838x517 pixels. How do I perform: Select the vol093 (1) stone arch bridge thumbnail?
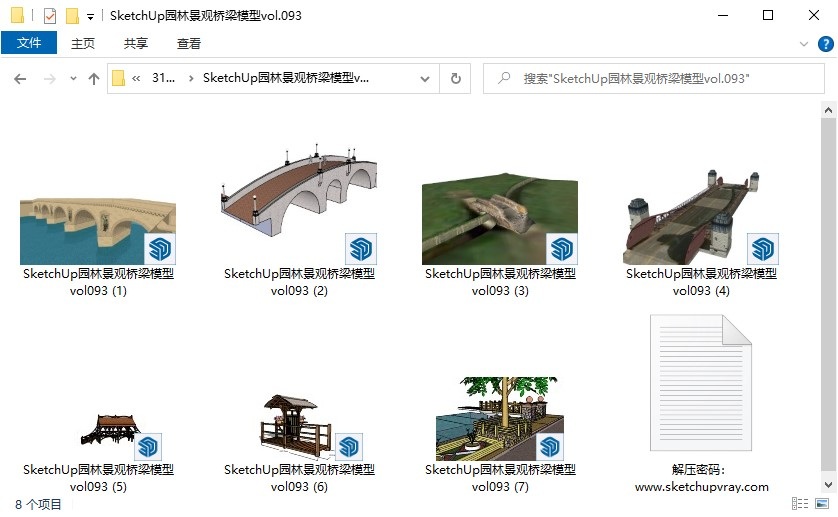click(98, 231)
